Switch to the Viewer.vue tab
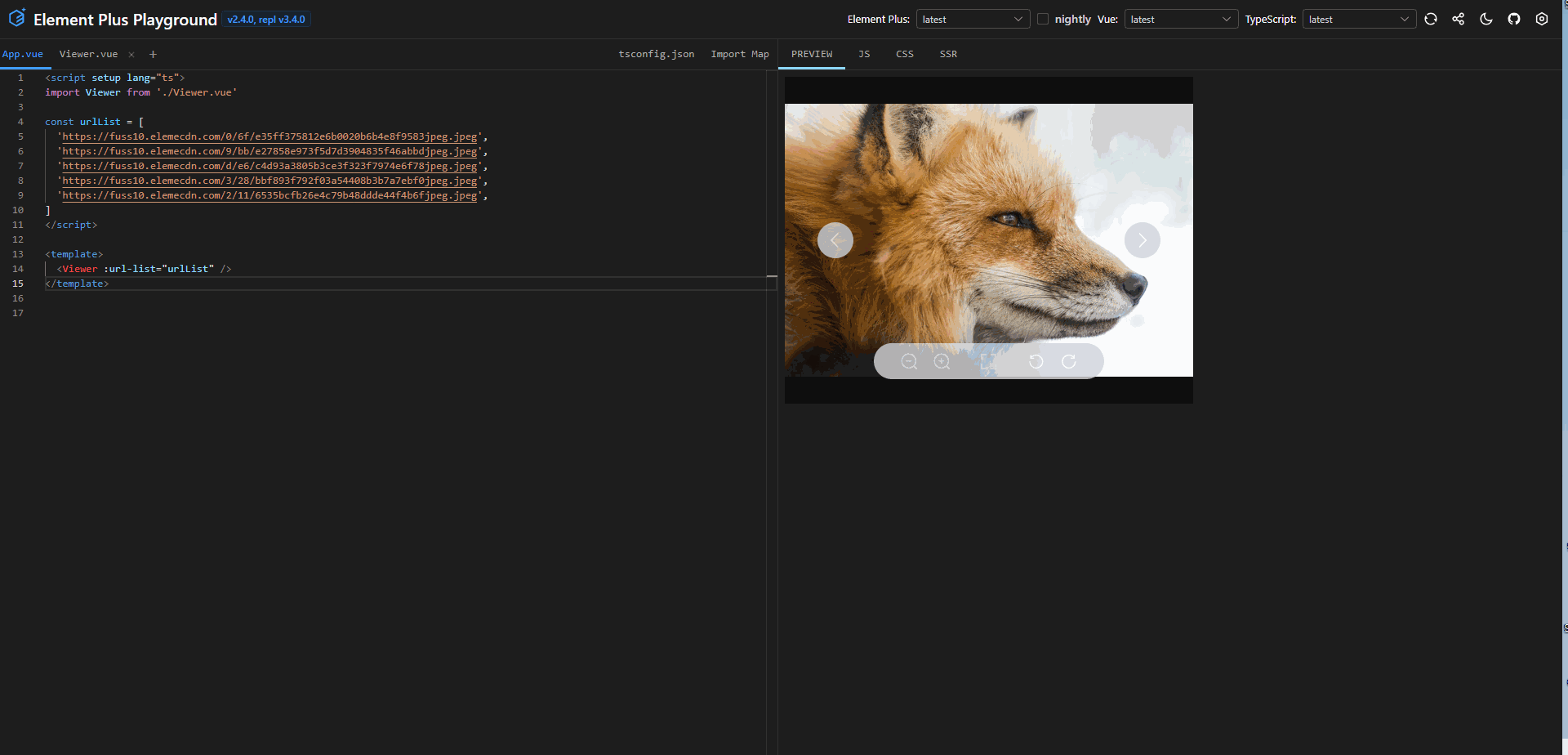Viewport: 1568px width, 755px height. coord(88,54)
